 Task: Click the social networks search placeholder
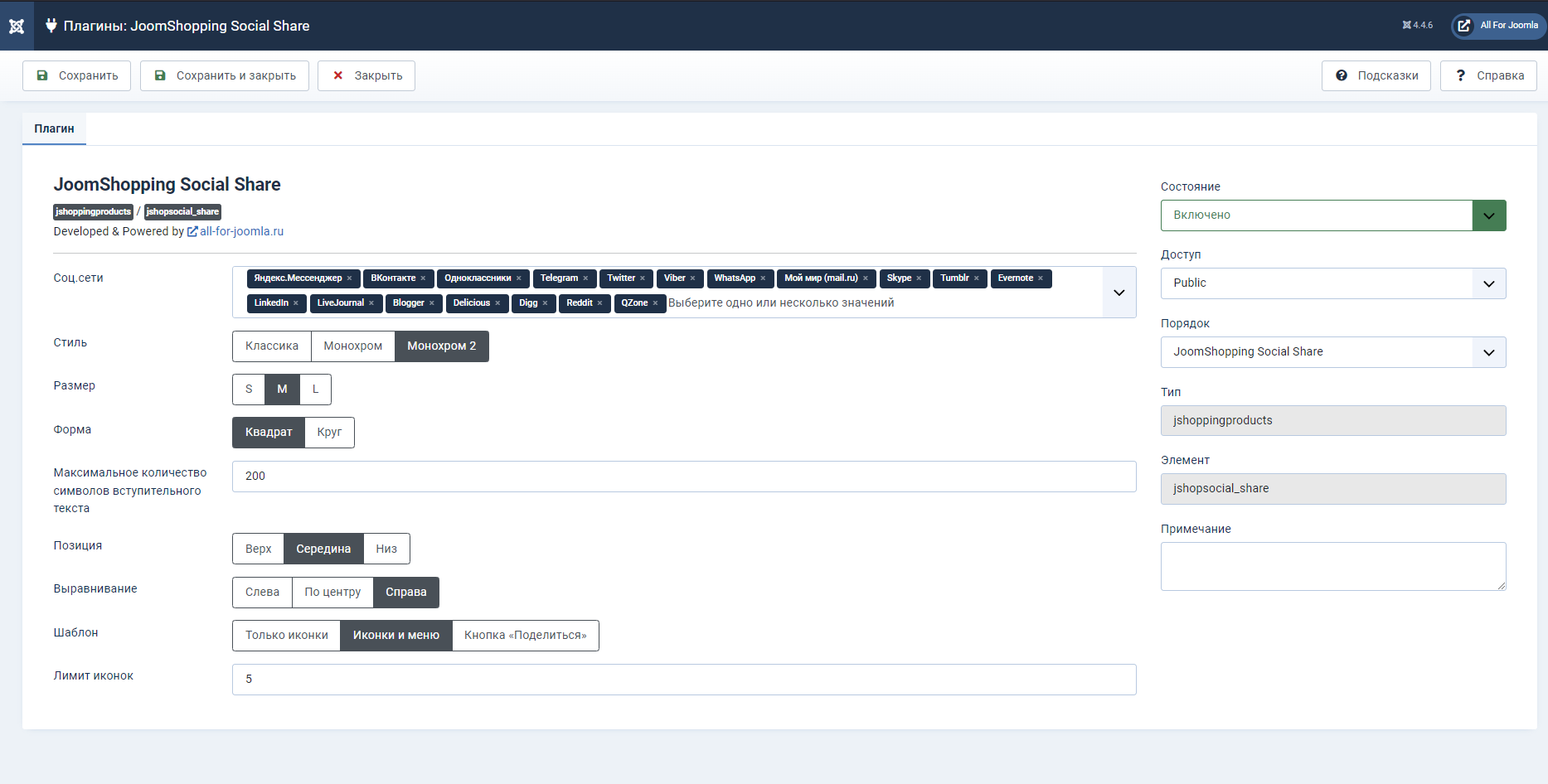coord(781,303)
